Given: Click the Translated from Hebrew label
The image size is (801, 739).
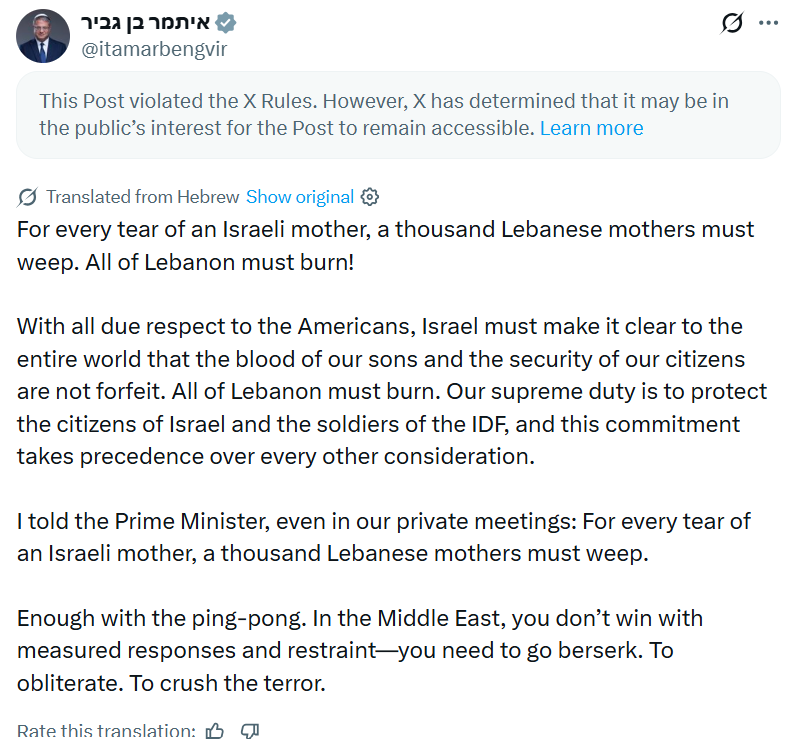Looking at the screenshot, I should tap(143, 197).
